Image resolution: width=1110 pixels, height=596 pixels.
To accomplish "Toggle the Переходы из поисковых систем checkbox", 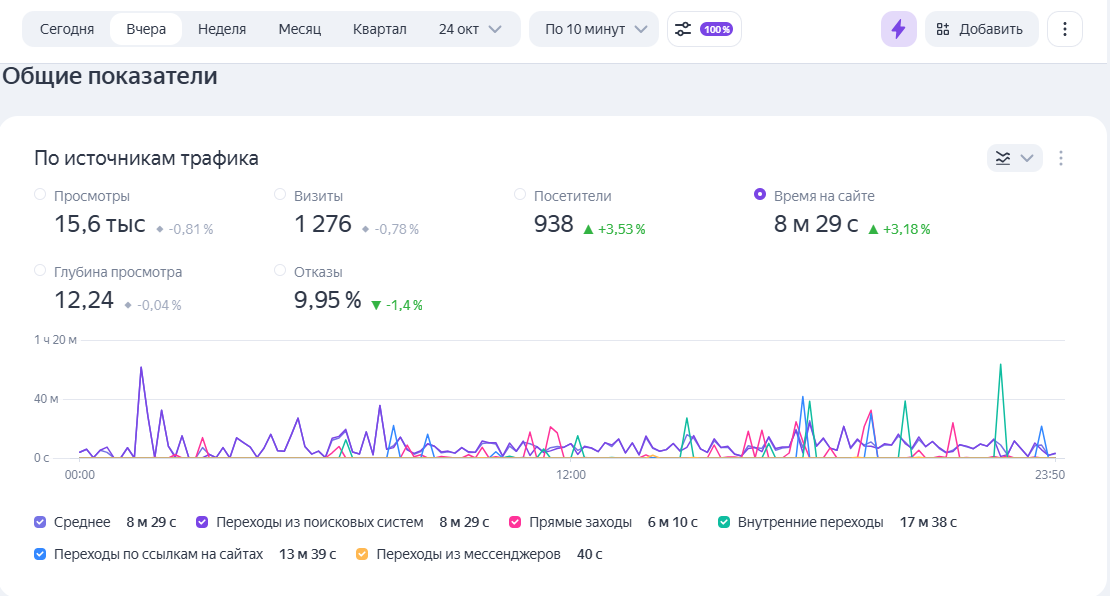I will point(202,522).
